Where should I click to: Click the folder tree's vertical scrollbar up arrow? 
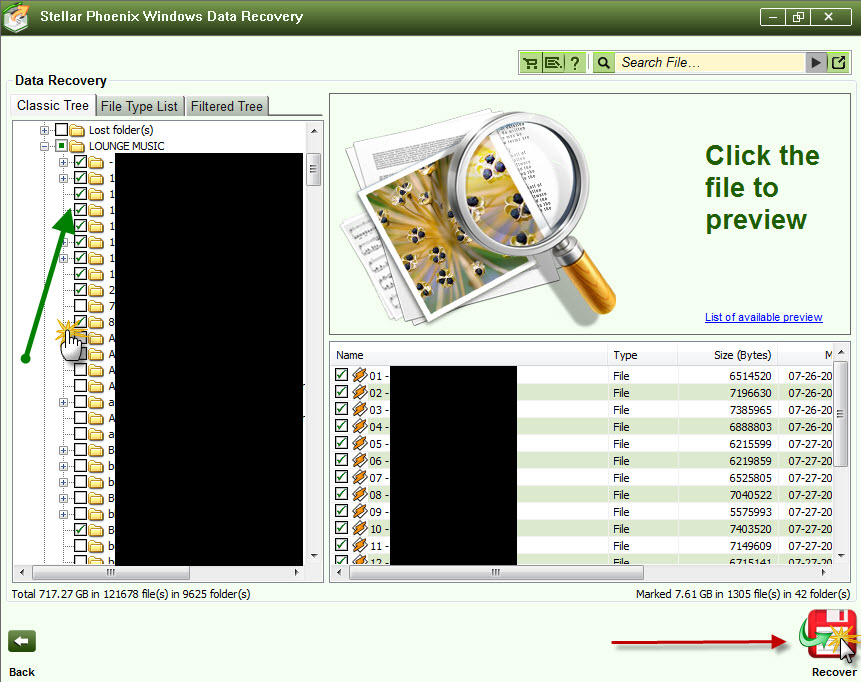[314, 131]
